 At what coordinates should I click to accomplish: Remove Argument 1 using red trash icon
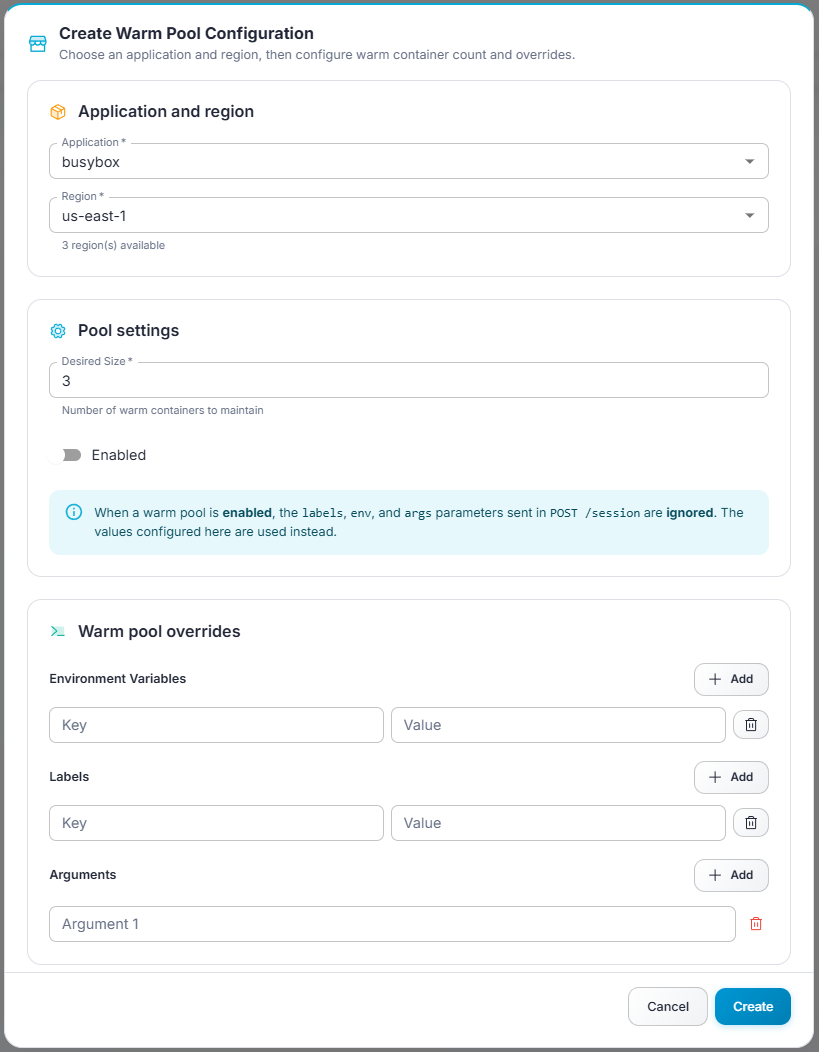click(x=756, y=924)
